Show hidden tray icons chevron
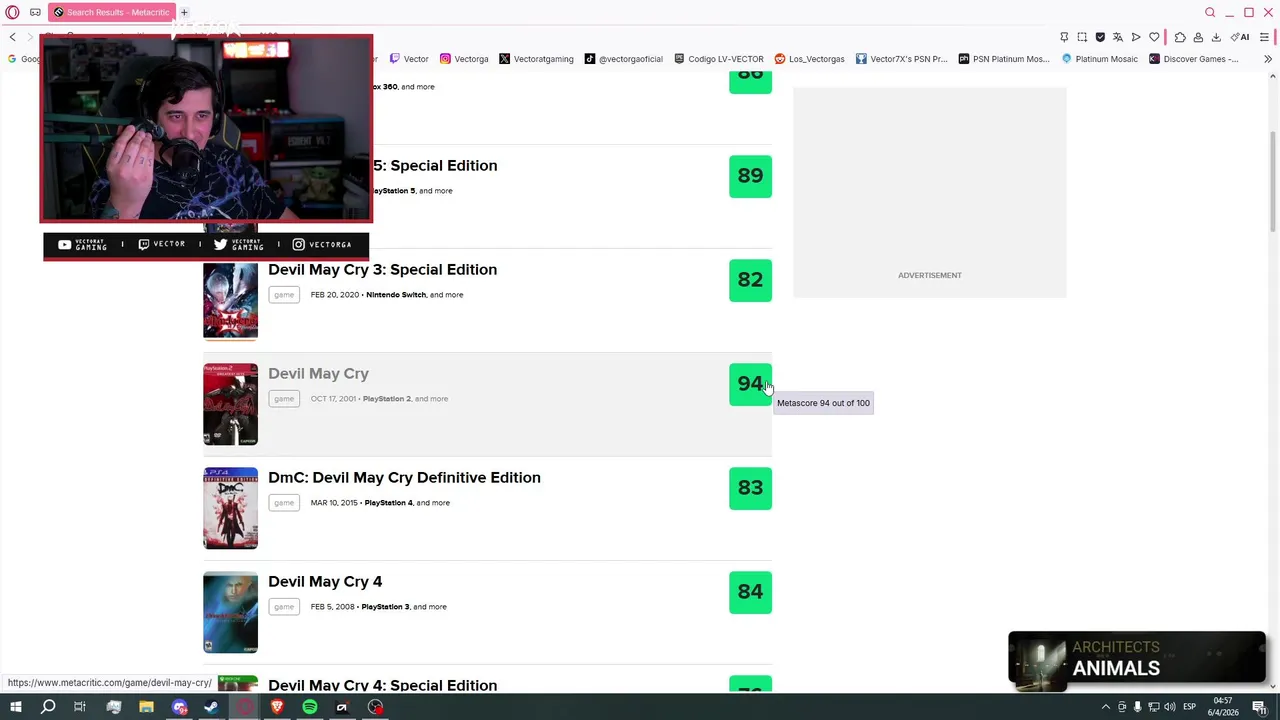The width and height of the screenshot is (1280, 720). click(x=1105, y=707)
